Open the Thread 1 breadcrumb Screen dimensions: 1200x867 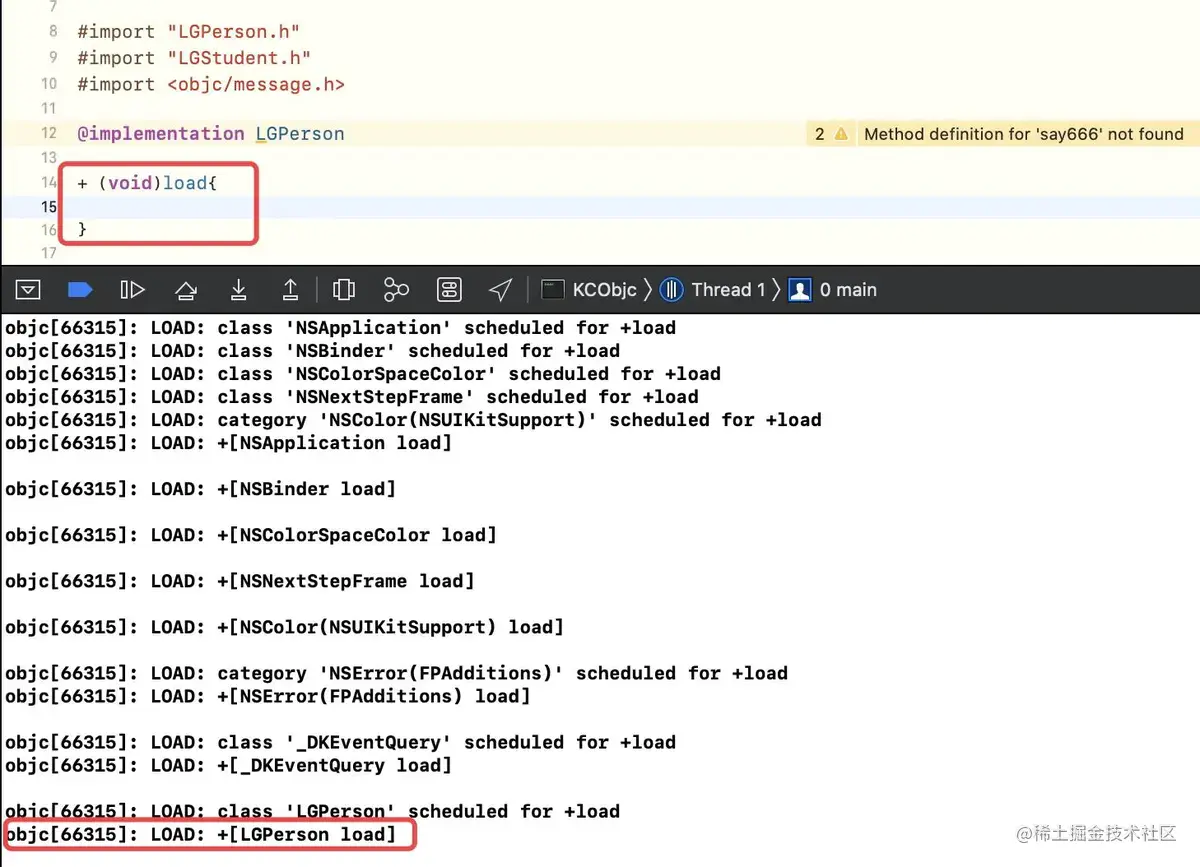click(x=713, y=290)
